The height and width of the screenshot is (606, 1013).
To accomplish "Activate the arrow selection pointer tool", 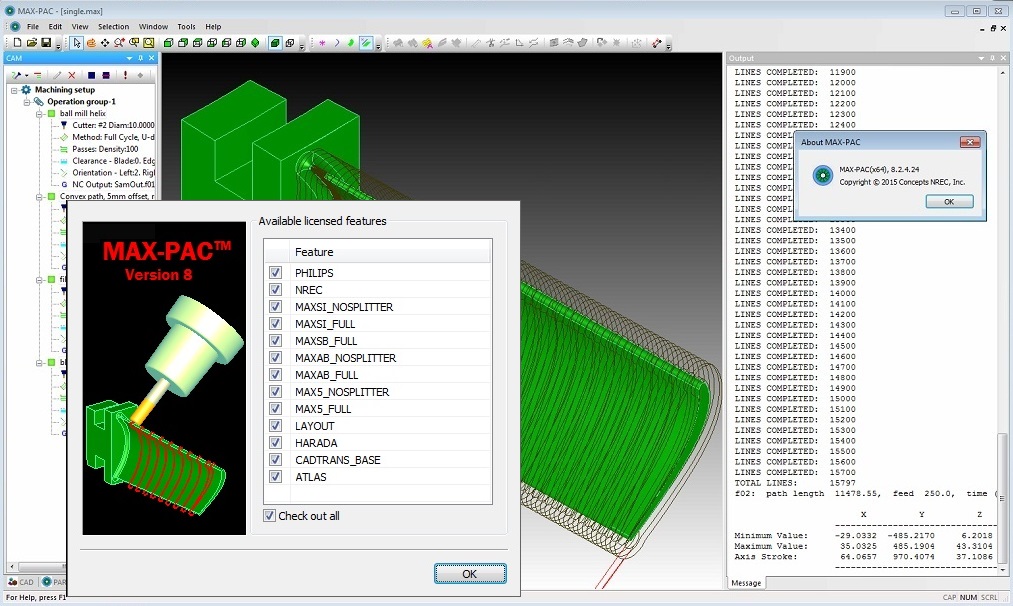I will 77,43.
